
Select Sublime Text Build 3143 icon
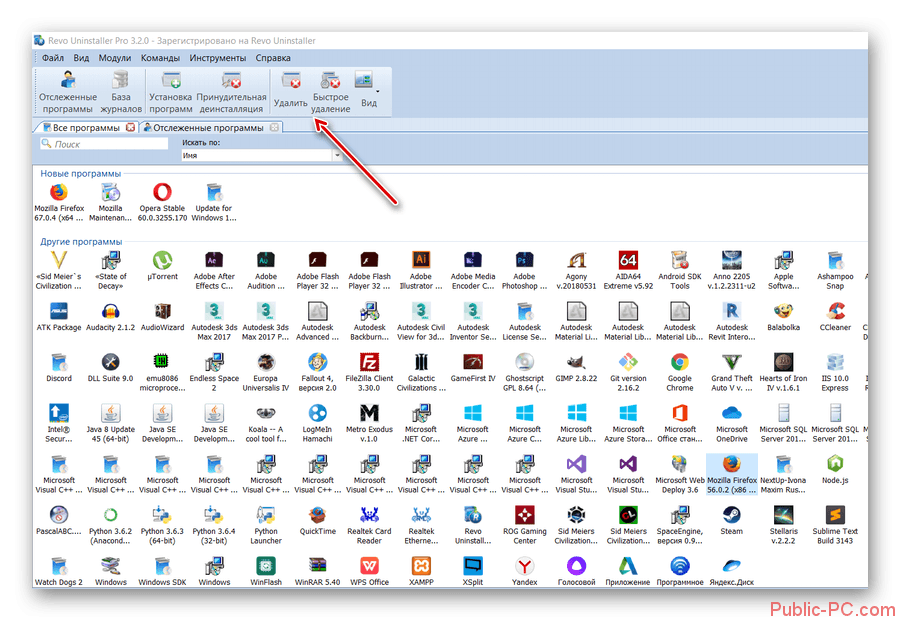pyautogui.click(x=835, y=525)
